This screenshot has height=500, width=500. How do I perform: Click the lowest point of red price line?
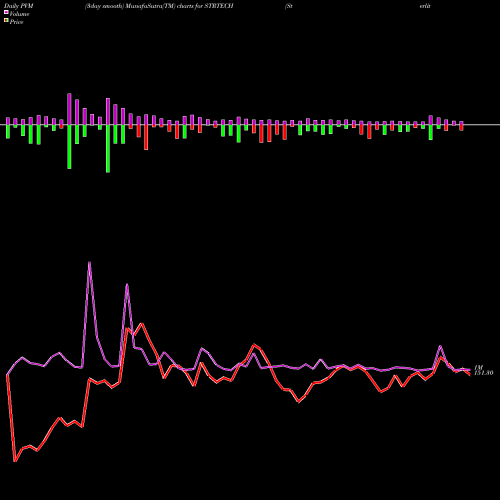15,461
